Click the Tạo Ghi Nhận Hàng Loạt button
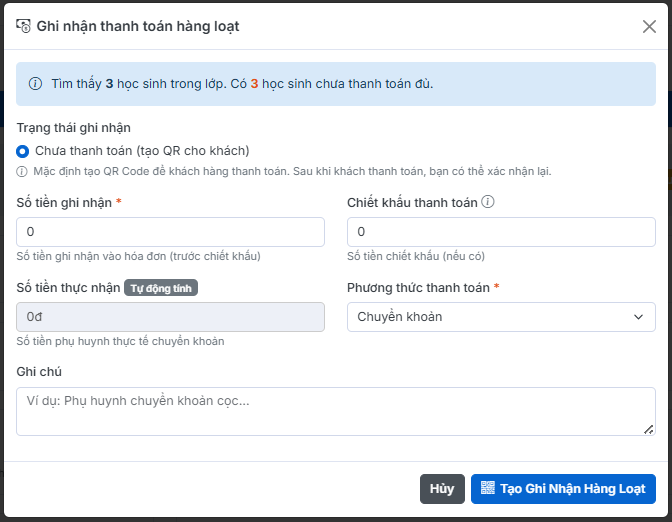This screenshot has width=672, height=522. [x=563, y=489]
